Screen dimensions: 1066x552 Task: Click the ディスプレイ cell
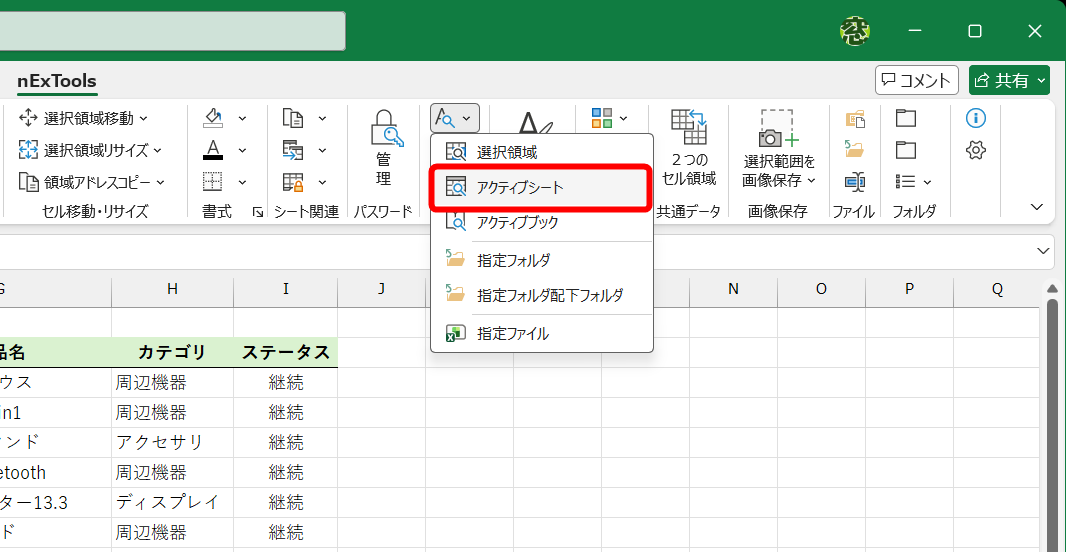173,502
